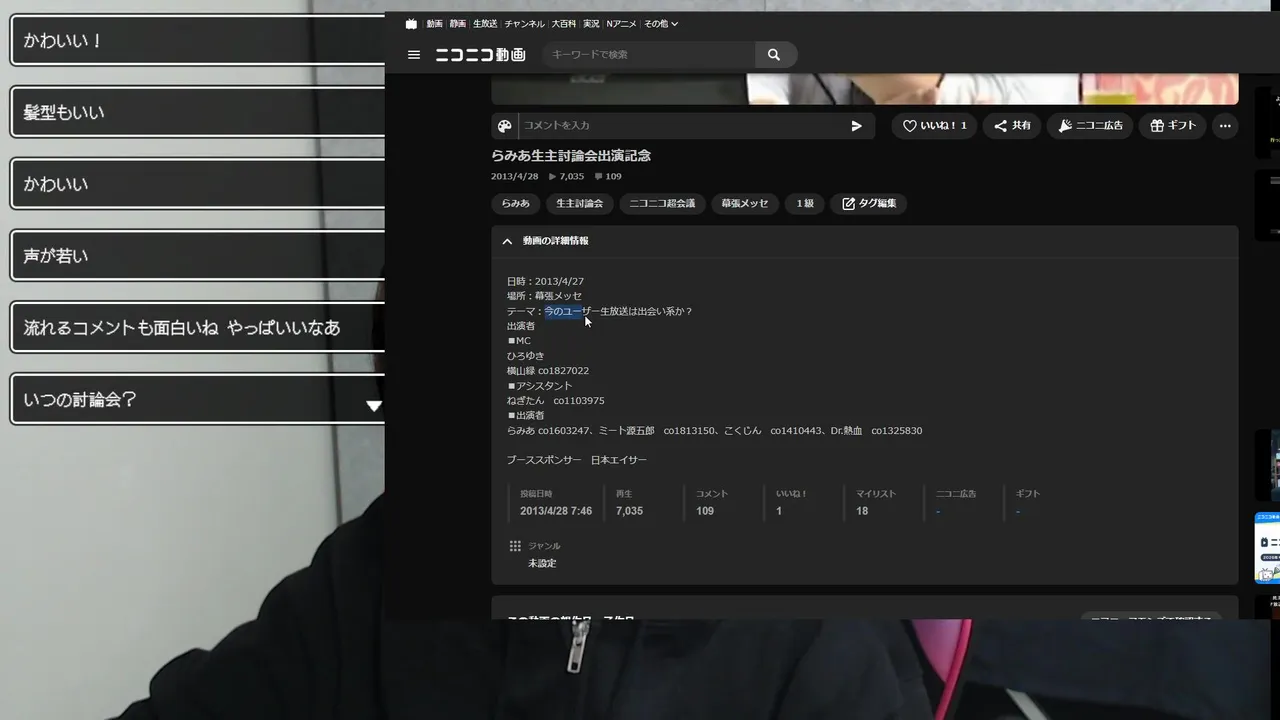The width and height of the screenshot is (1280, 720).
Task: Click the 髪型もいい comment box
Action: 198,112
